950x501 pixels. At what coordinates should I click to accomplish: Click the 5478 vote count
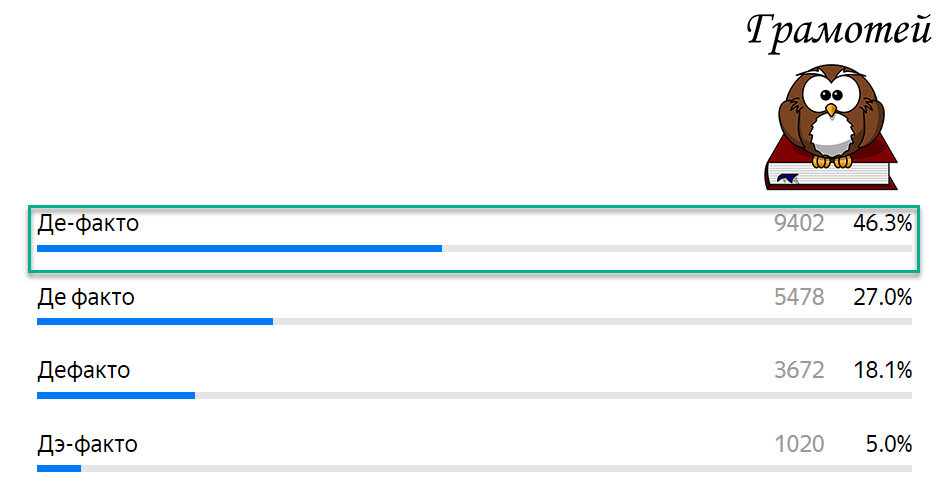click(799, 297)
